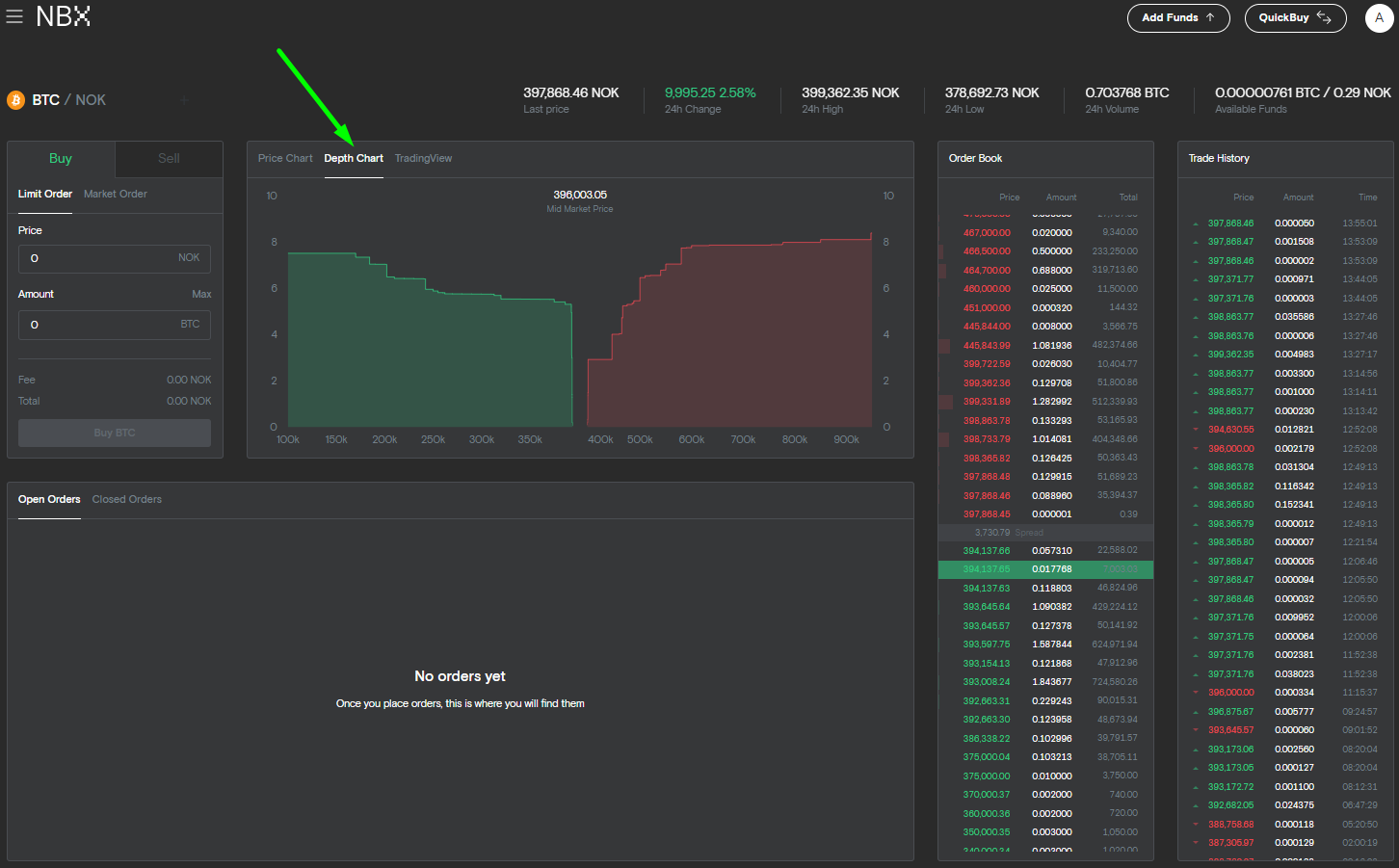The height and width of the screenshot is (868, 1399).
Task: Open the hamburger navigation menu
Action: click(x=14, y=16)
